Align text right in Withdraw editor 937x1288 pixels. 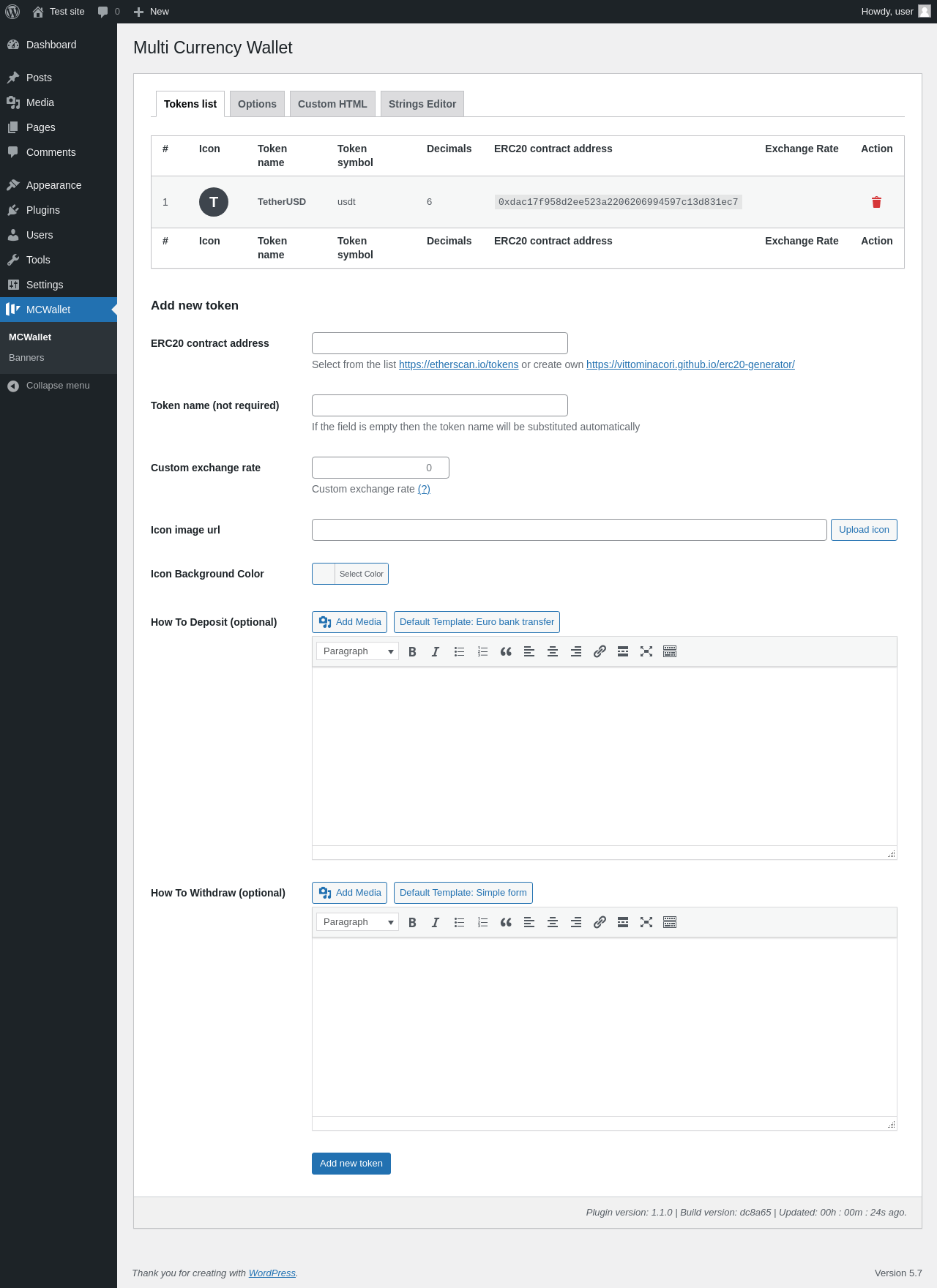tap(576, 922)
